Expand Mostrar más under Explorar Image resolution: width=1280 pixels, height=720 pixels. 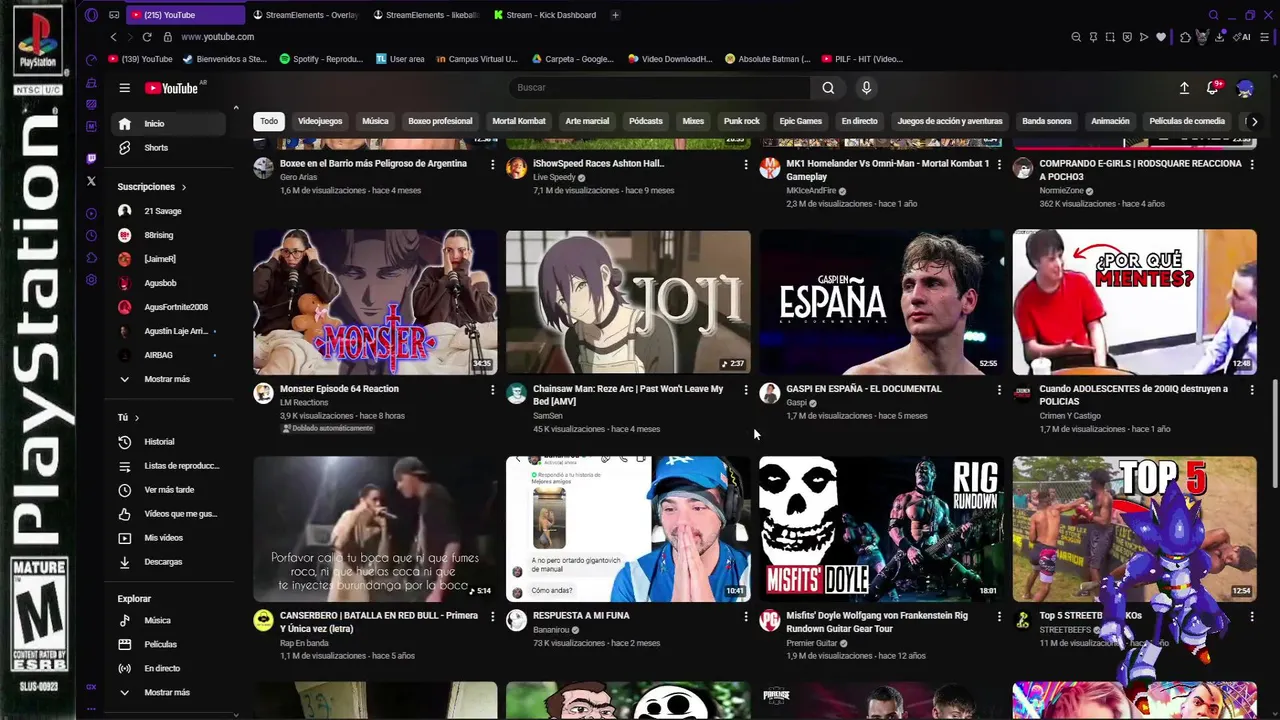click(167, 692)
